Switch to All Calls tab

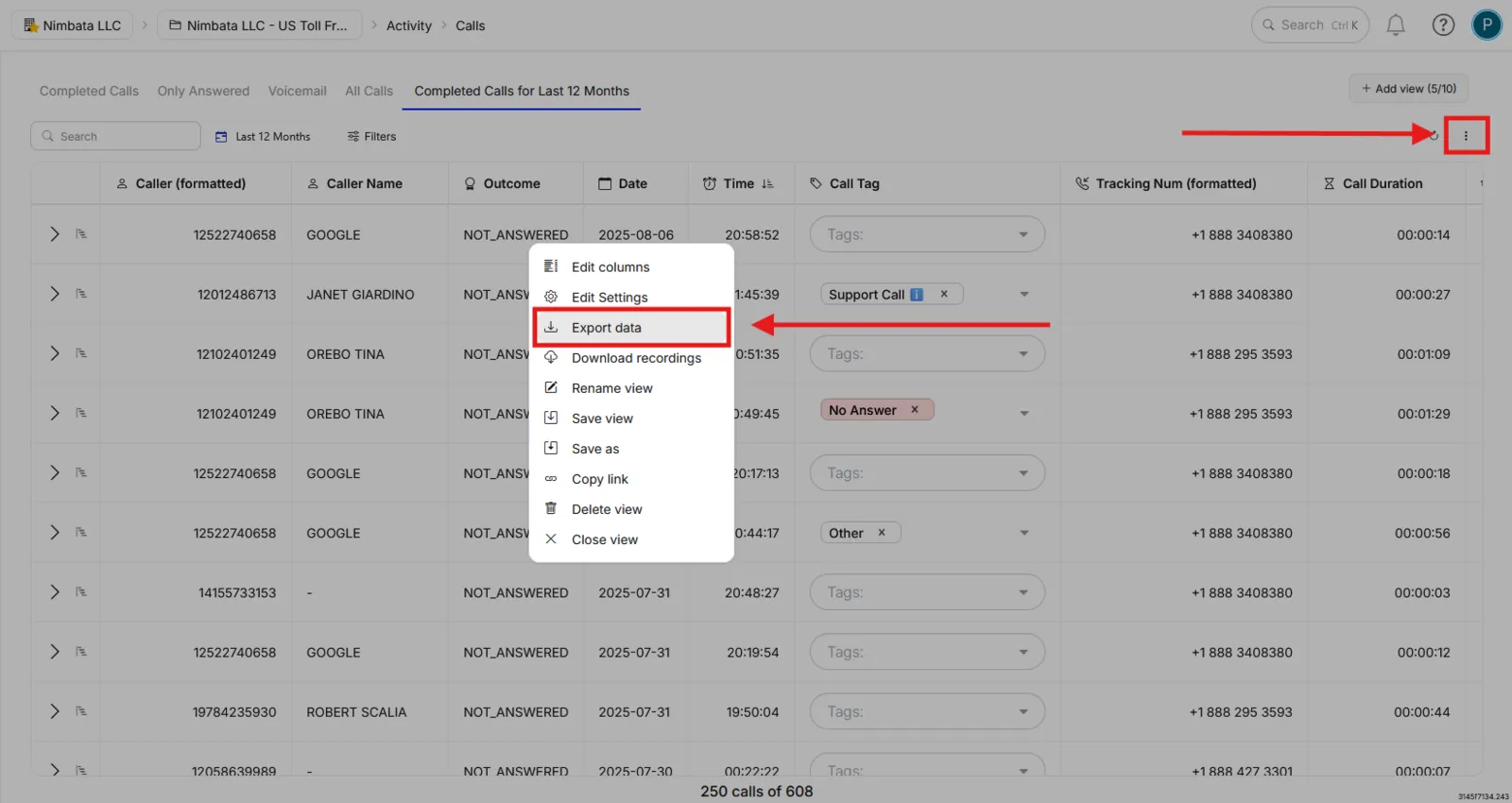(x=369, y=91)
